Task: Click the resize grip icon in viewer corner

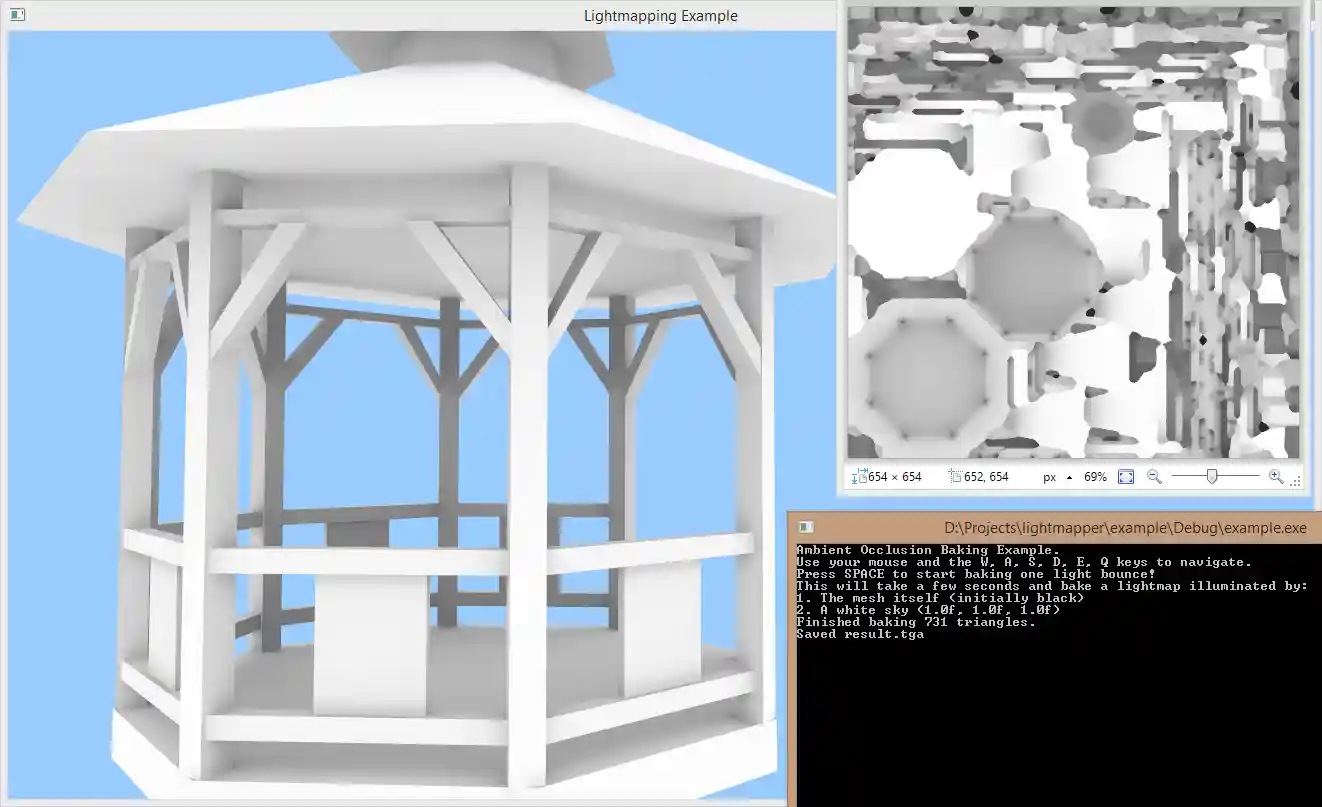Action: tap(1297, 481)
